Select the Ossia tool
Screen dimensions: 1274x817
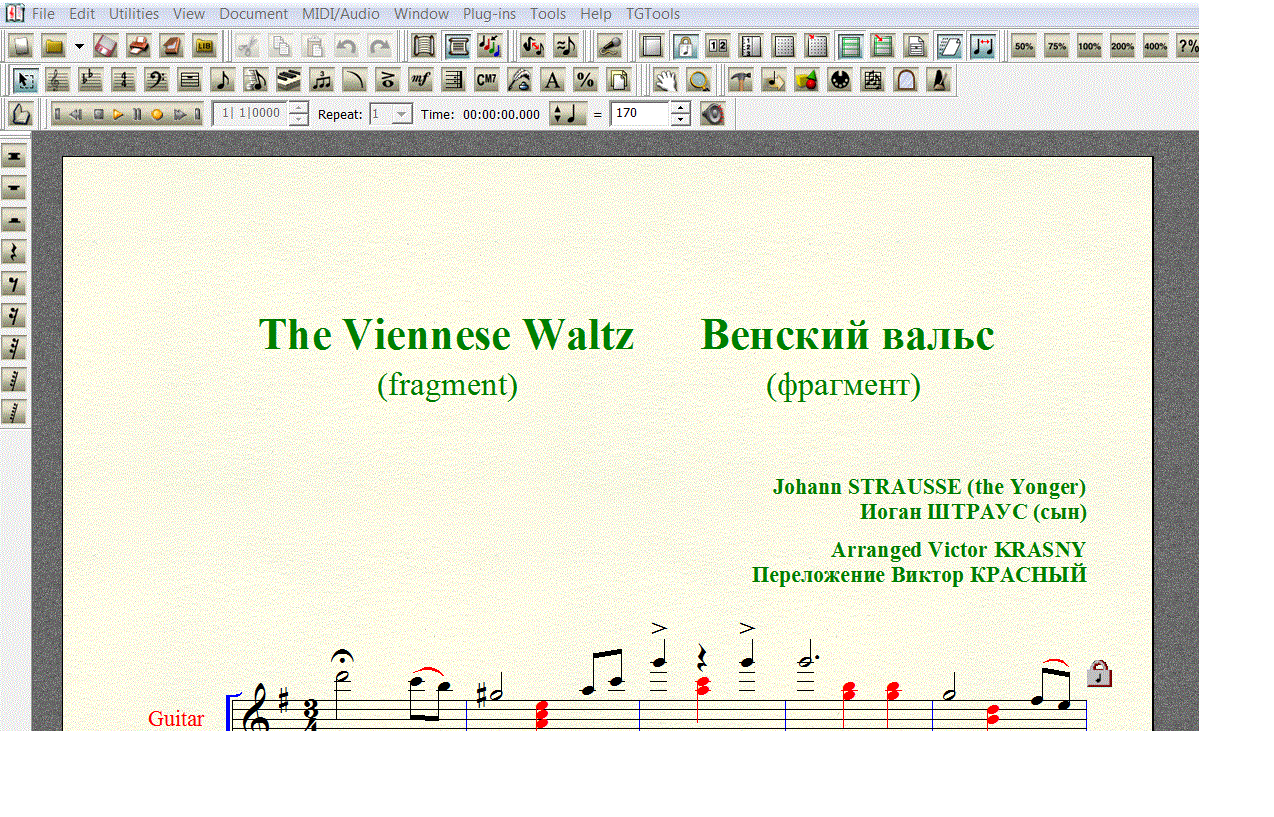[873, 80]
